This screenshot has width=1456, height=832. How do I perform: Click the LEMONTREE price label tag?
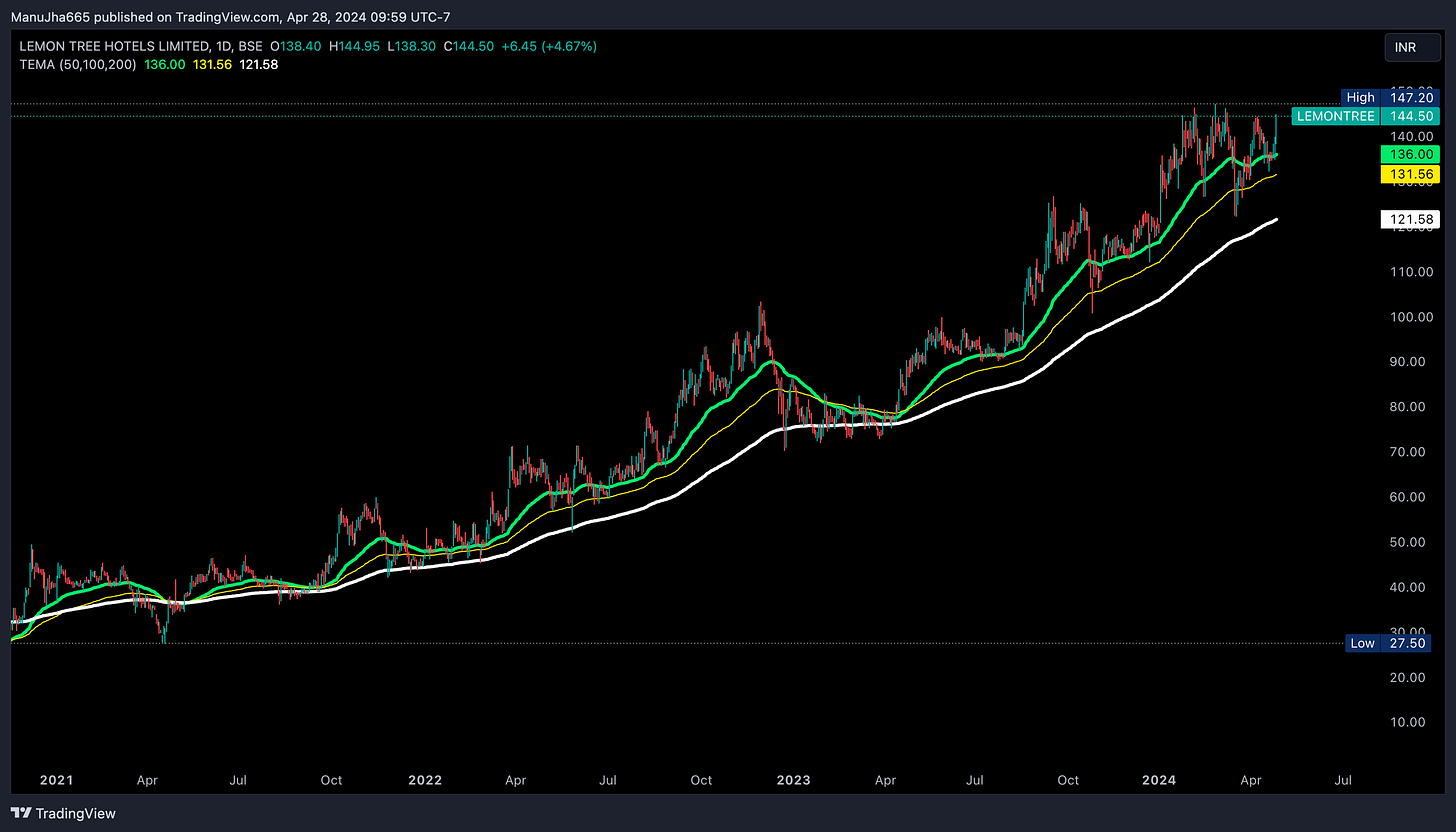[1334, 116]
